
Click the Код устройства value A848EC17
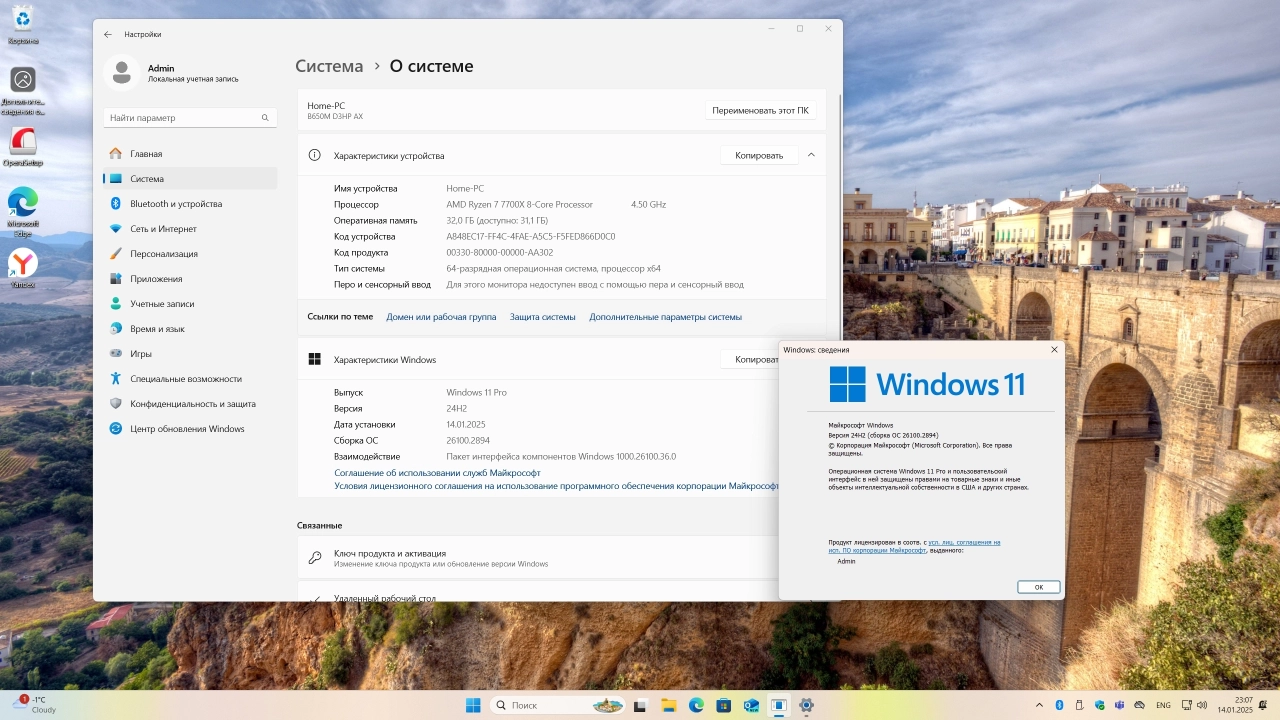(x=530, y=237)
